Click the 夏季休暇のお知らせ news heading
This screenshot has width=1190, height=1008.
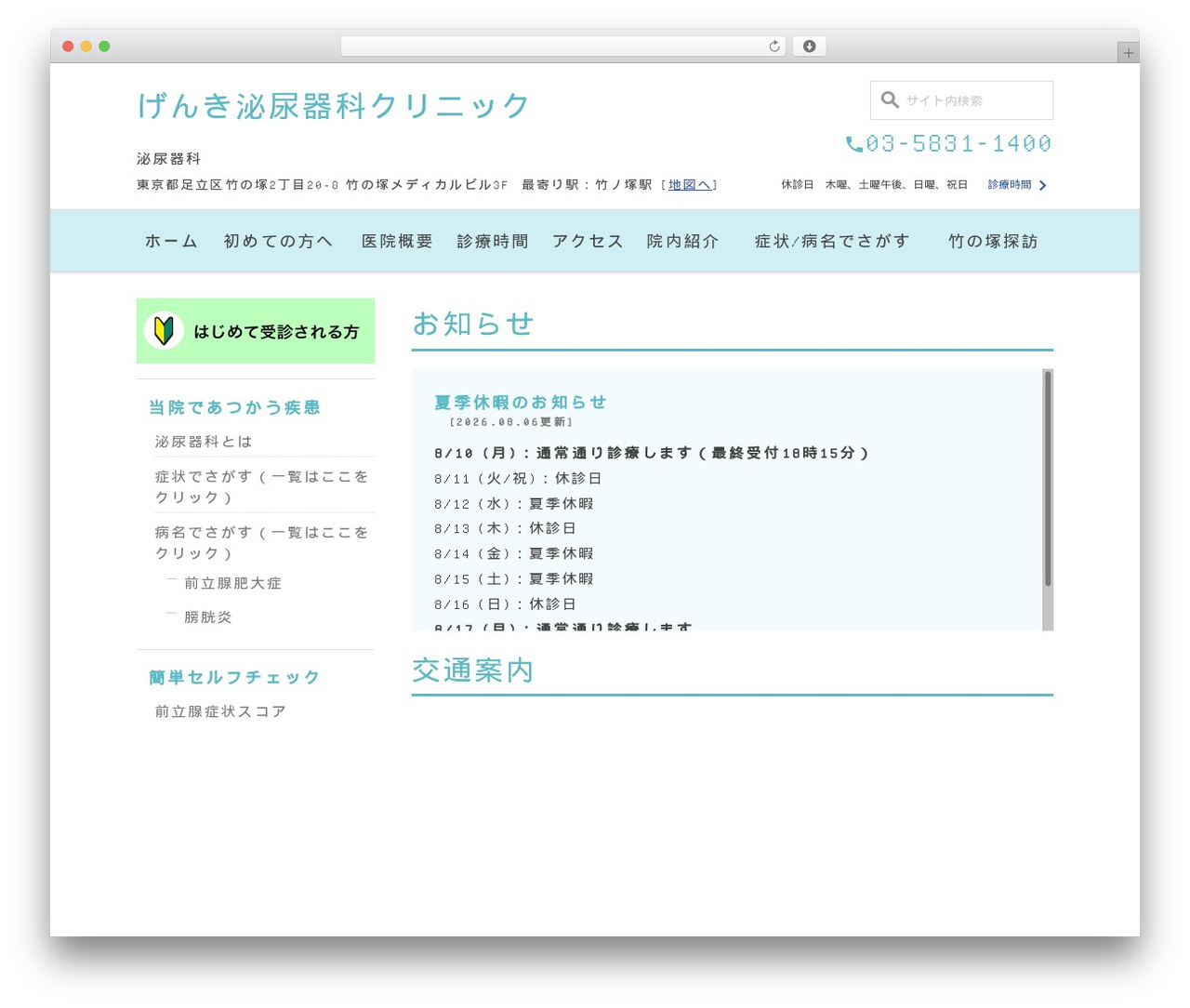click(x=521, y=402)
